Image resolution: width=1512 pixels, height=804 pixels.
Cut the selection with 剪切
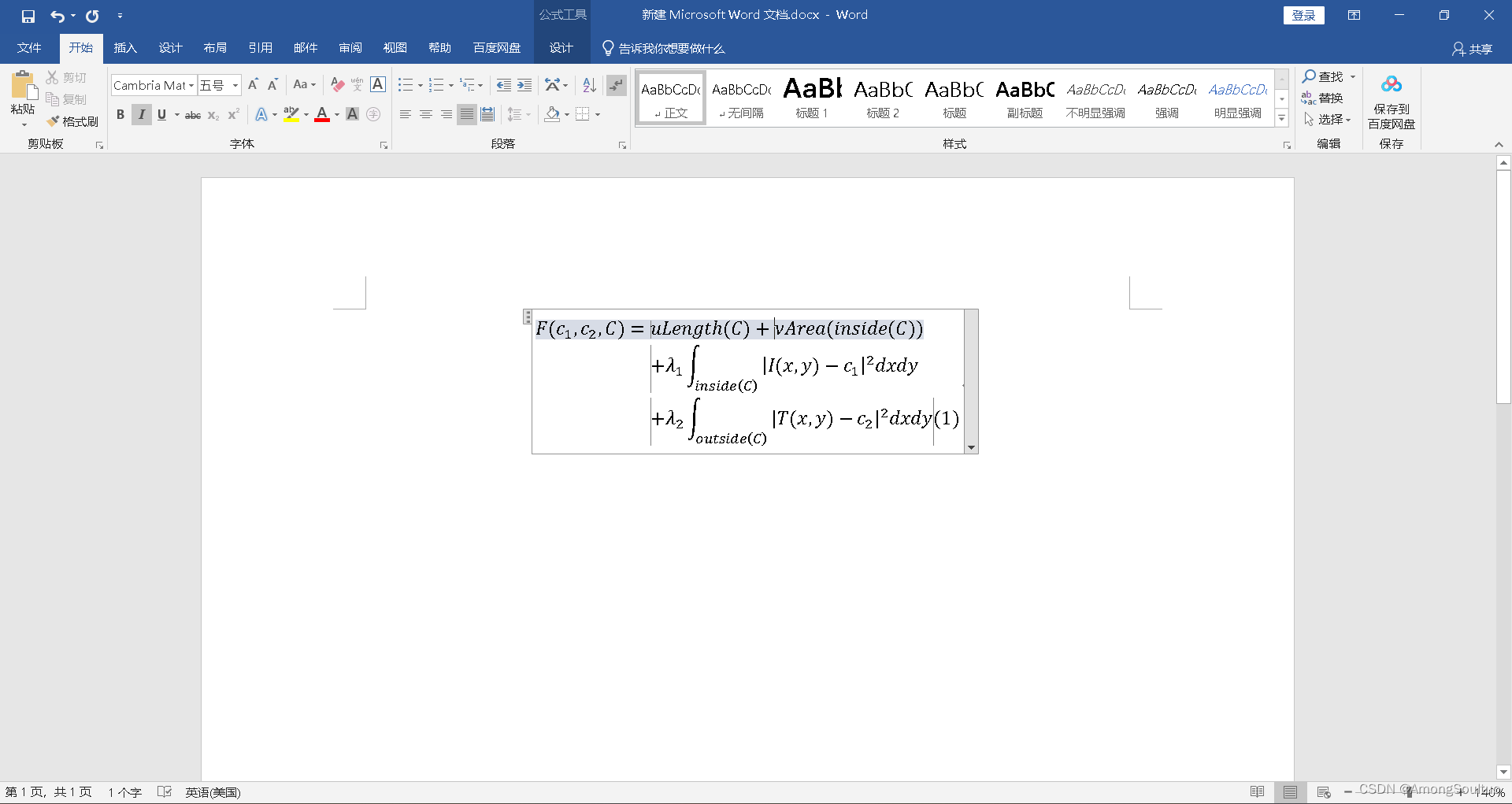[x=67, y=77]
